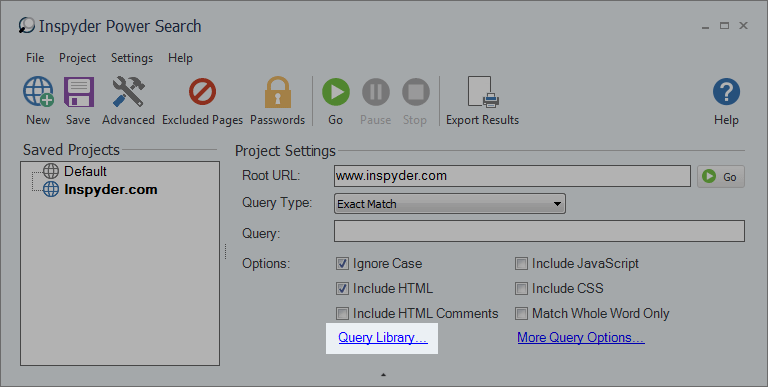Enable the Include JavaScript checkbox
This screenshot has width=768, height=387.
521,264
